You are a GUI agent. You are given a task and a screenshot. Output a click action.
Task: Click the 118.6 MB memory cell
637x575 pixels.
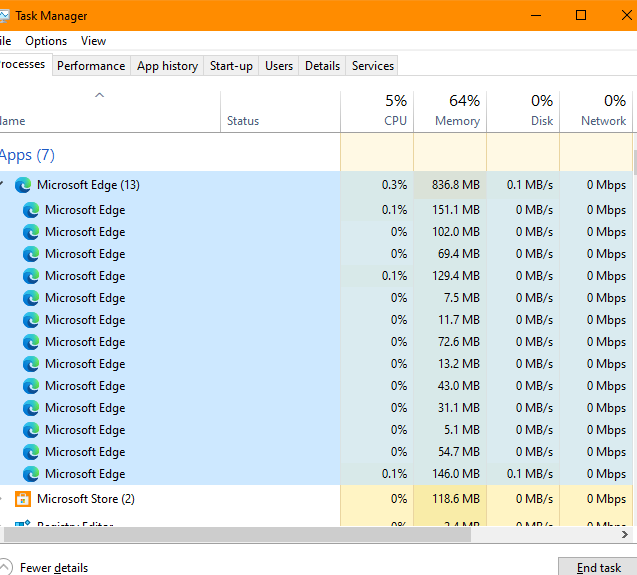tap(450, 499)
